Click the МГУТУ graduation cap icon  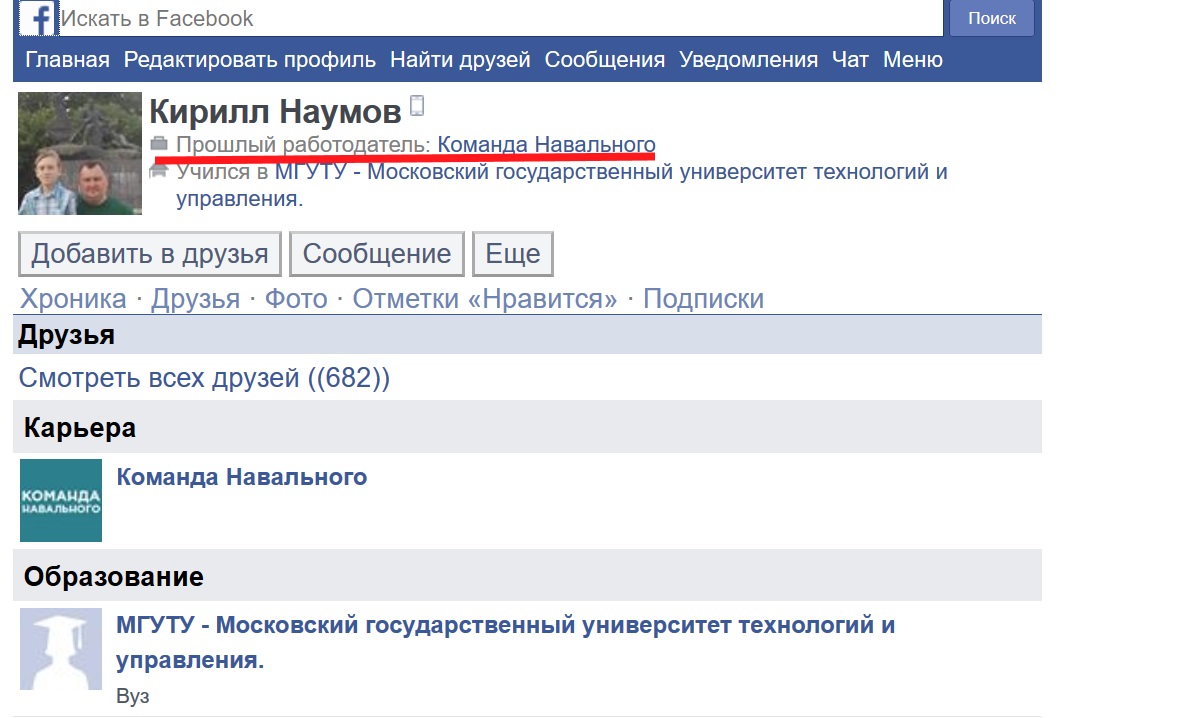click(61, 648)
